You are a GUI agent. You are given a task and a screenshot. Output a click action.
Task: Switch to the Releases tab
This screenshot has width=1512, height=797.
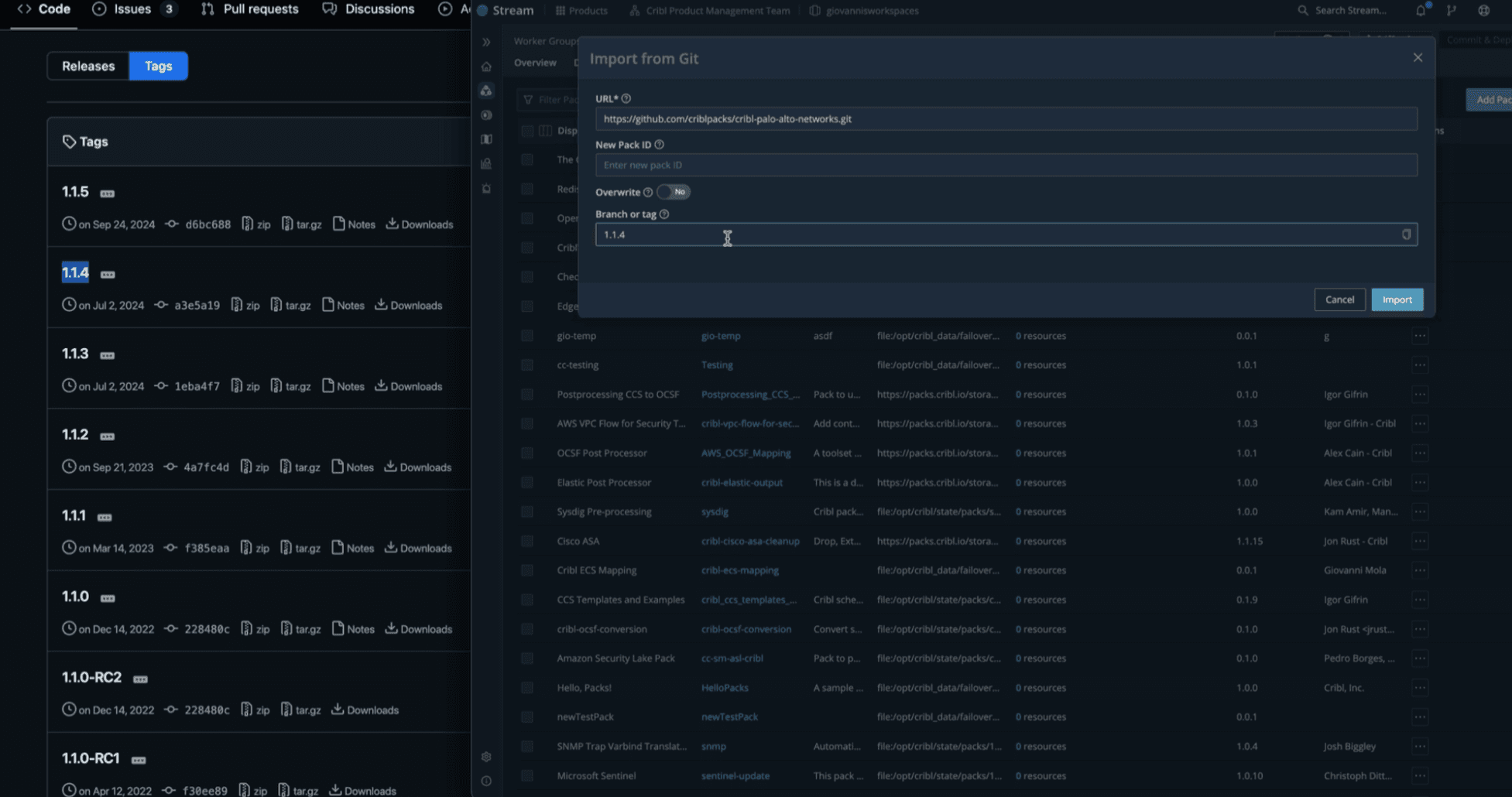(88, 66)
